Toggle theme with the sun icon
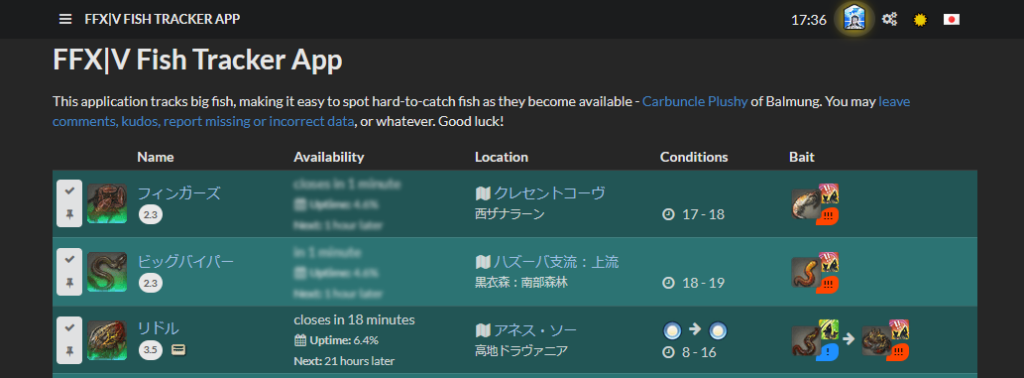1024x378 pixels. [920, 20]
